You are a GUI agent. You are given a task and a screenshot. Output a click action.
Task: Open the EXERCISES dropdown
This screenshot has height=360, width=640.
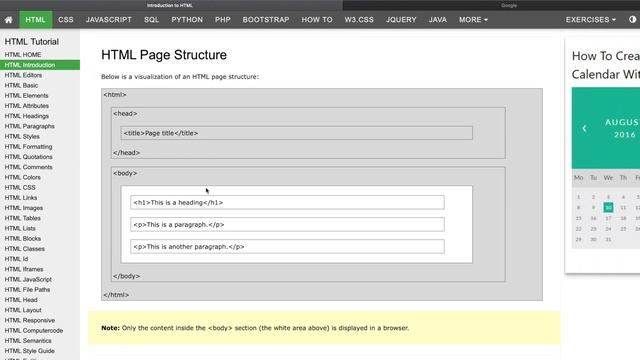[591, 20]
